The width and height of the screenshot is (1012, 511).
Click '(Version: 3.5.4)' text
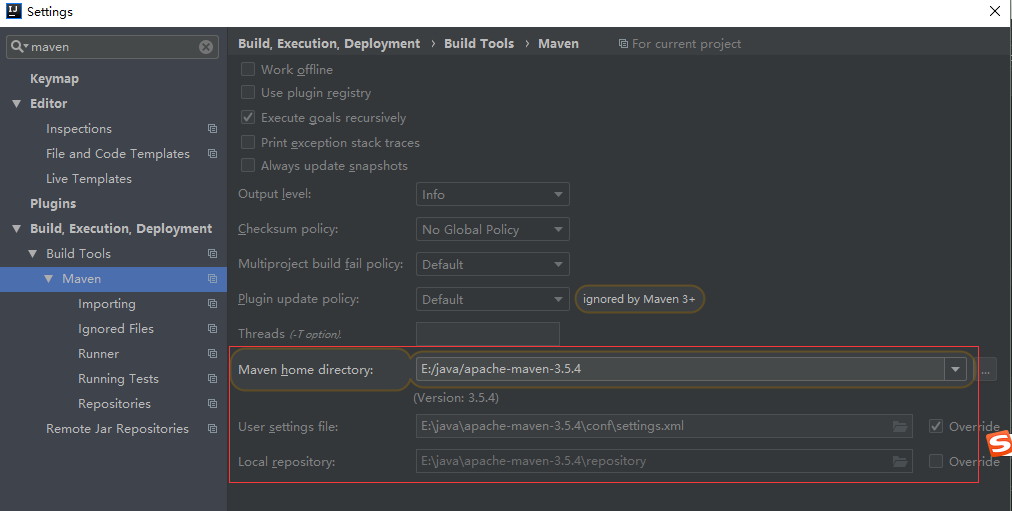[456, 397]
